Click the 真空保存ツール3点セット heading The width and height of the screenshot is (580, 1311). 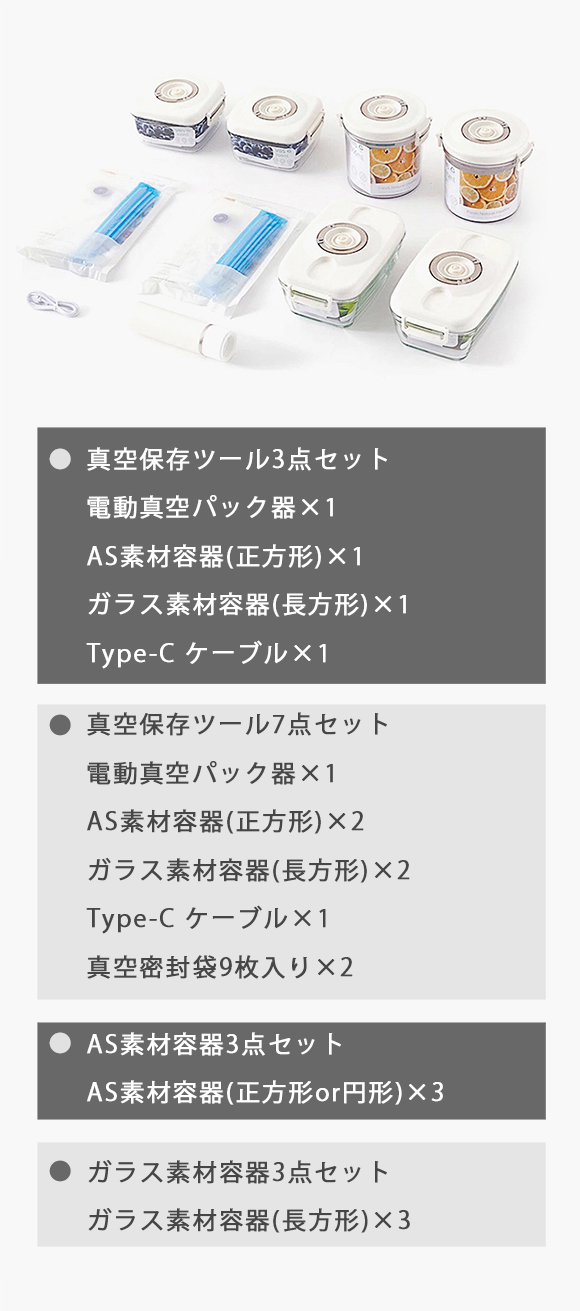click(x=238, y=459)
